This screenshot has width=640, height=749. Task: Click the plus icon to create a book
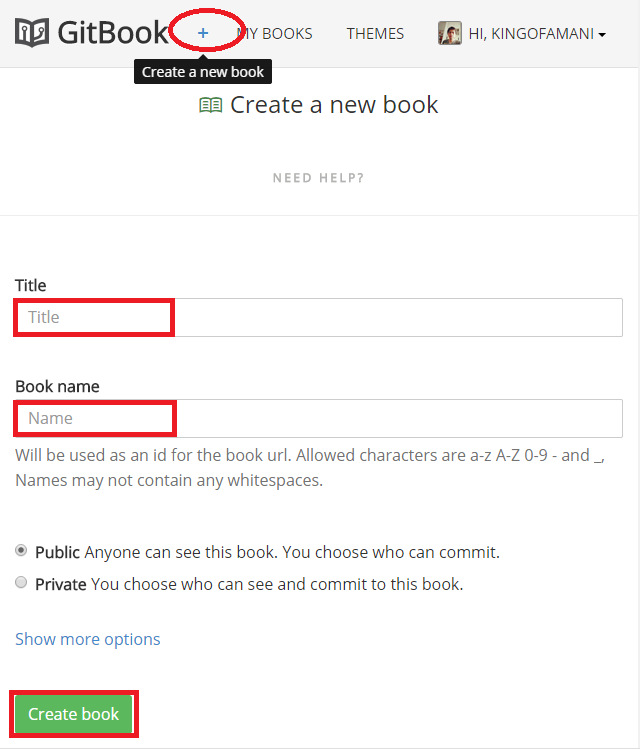coord(203,33)
